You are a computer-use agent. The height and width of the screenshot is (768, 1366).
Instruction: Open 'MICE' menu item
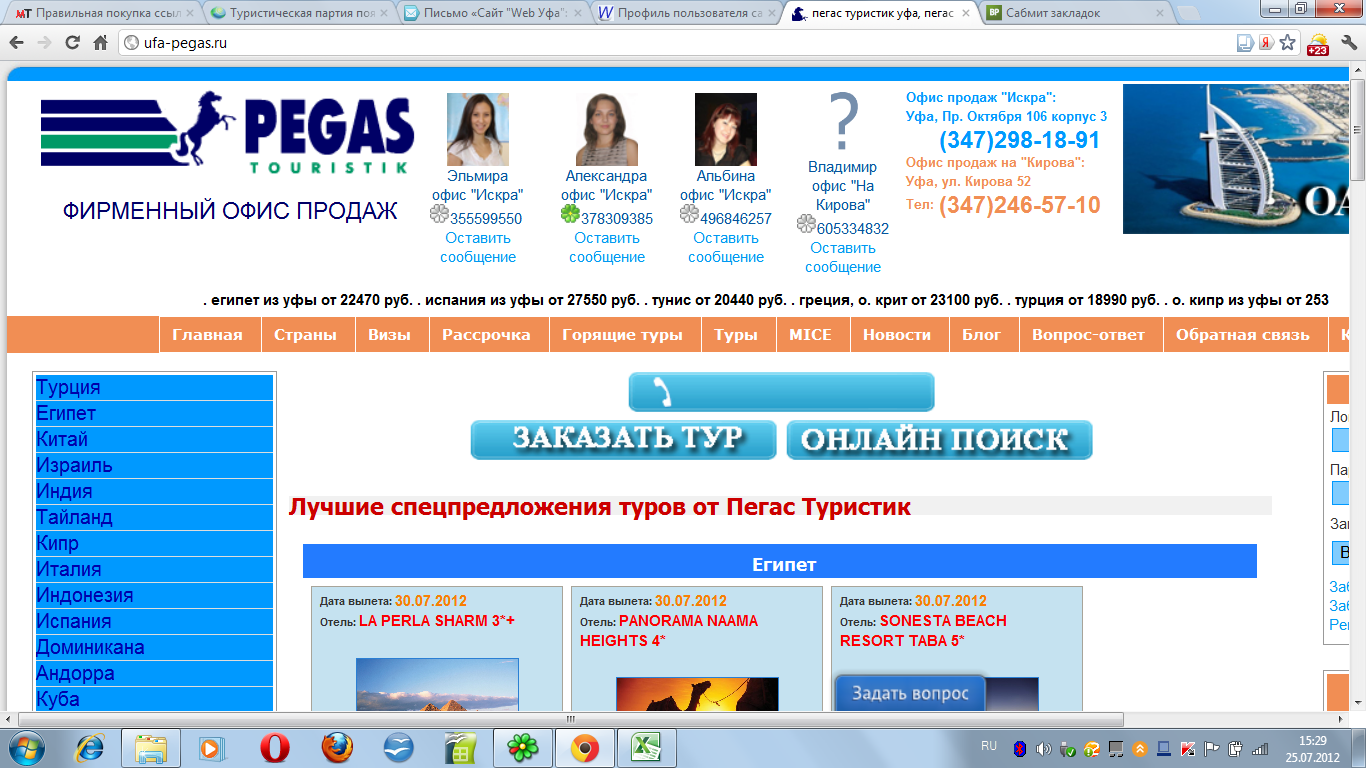810,335
